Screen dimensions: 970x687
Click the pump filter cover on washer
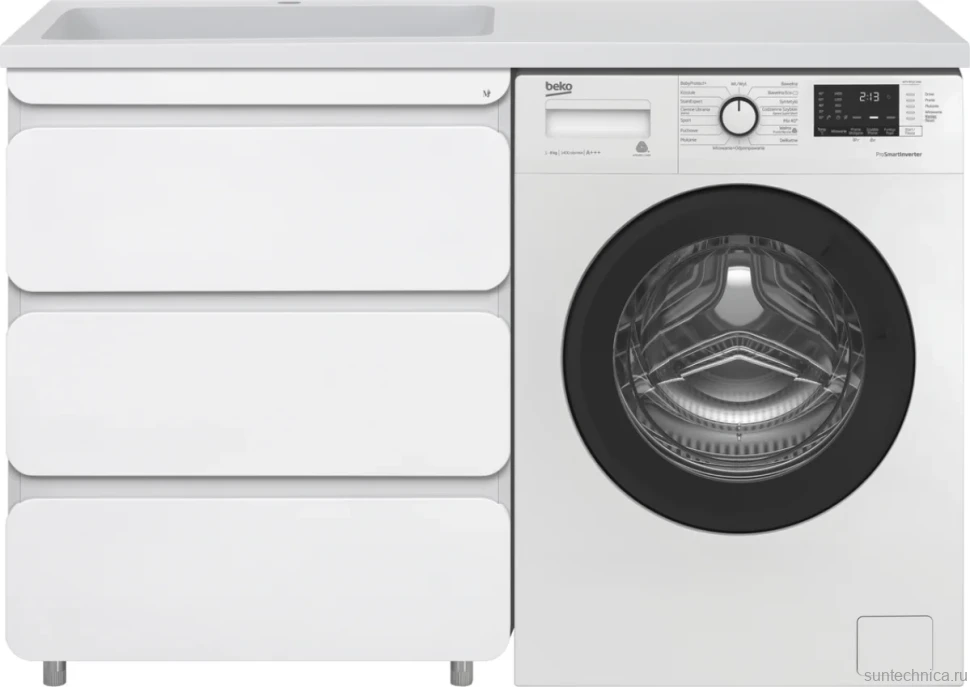(x=895, y=645)
